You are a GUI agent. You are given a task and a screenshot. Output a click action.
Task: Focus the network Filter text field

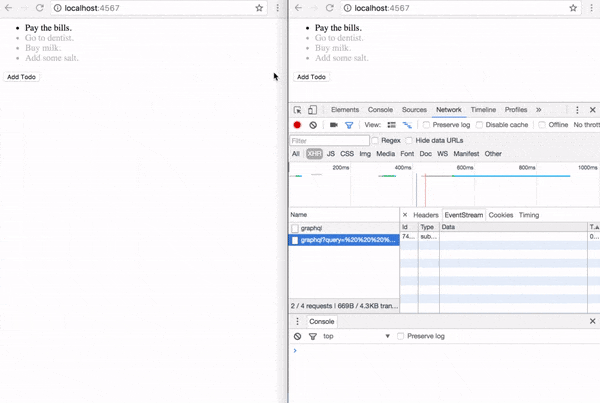(329, 140)
